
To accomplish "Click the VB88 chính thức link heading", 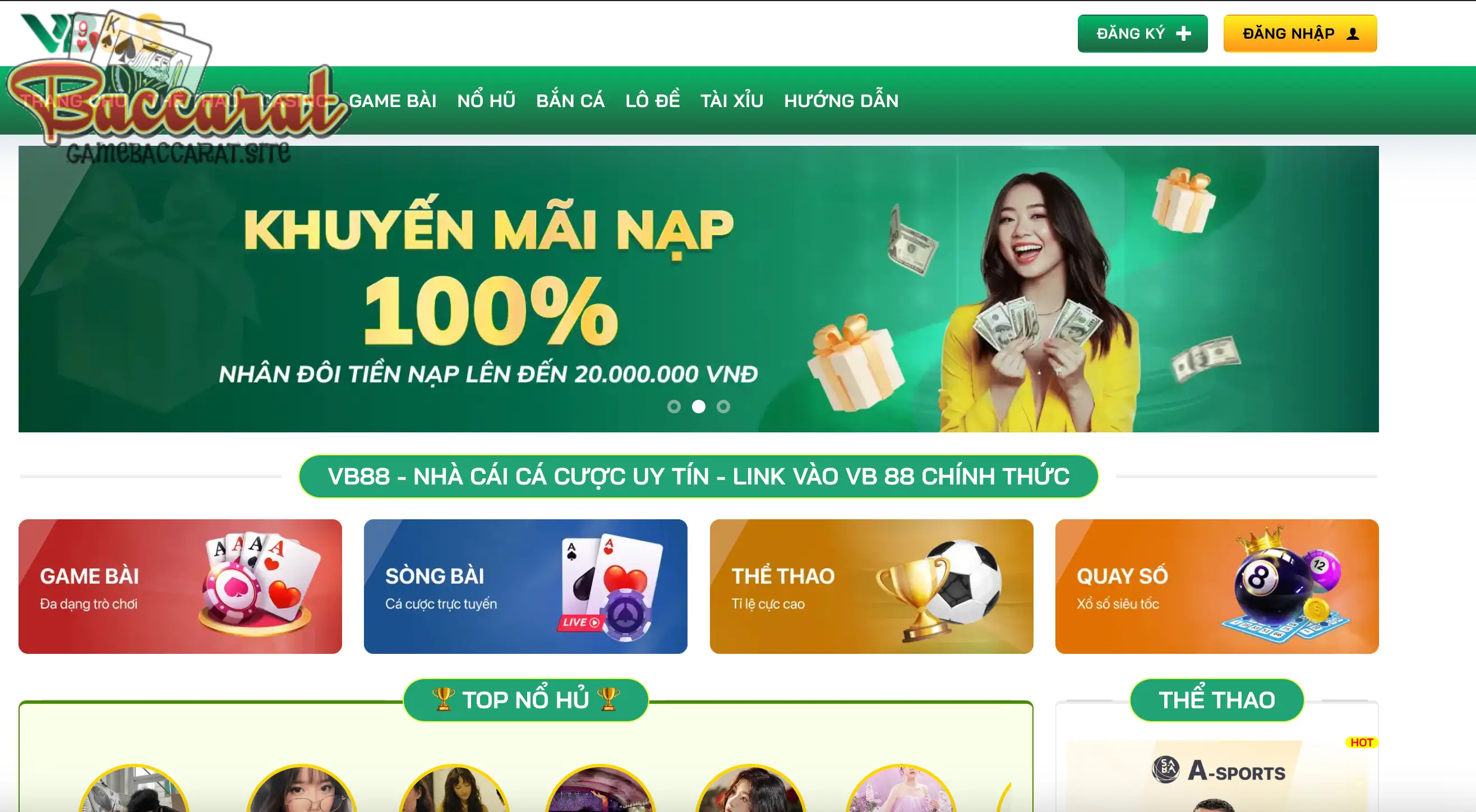I will 699,476.
